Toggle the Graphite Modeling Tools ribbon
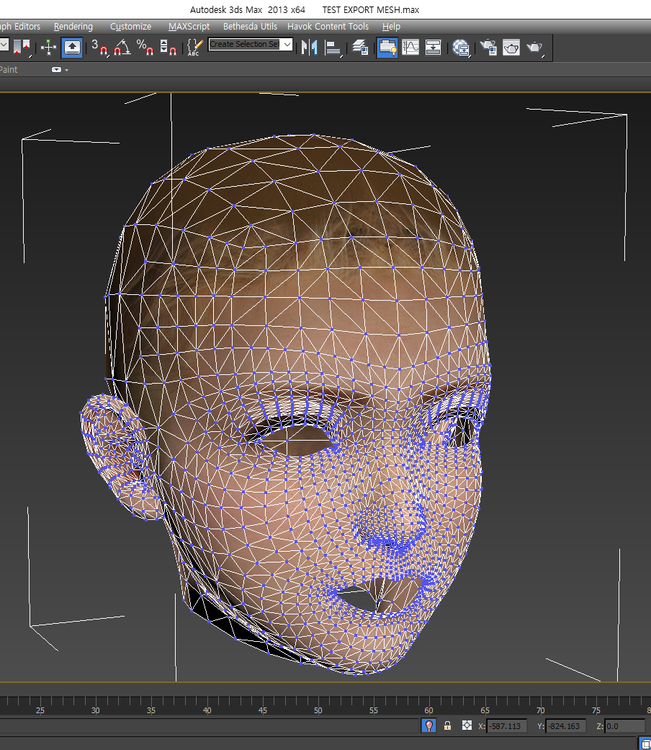 click(x=387, y=47)
